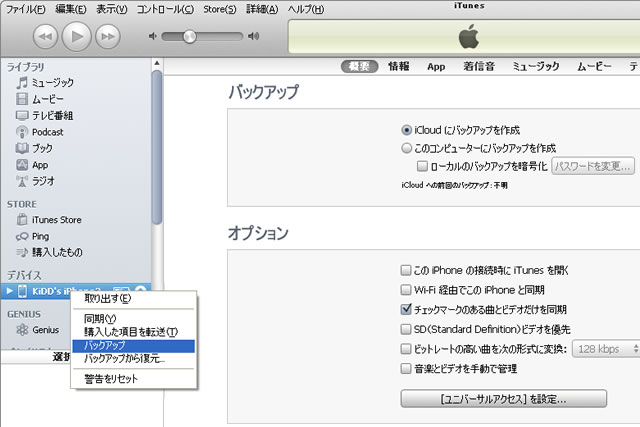Click the sidebar scroll up arrow
Viewport: 640px width, 427px height.
(x=157, y=63)
